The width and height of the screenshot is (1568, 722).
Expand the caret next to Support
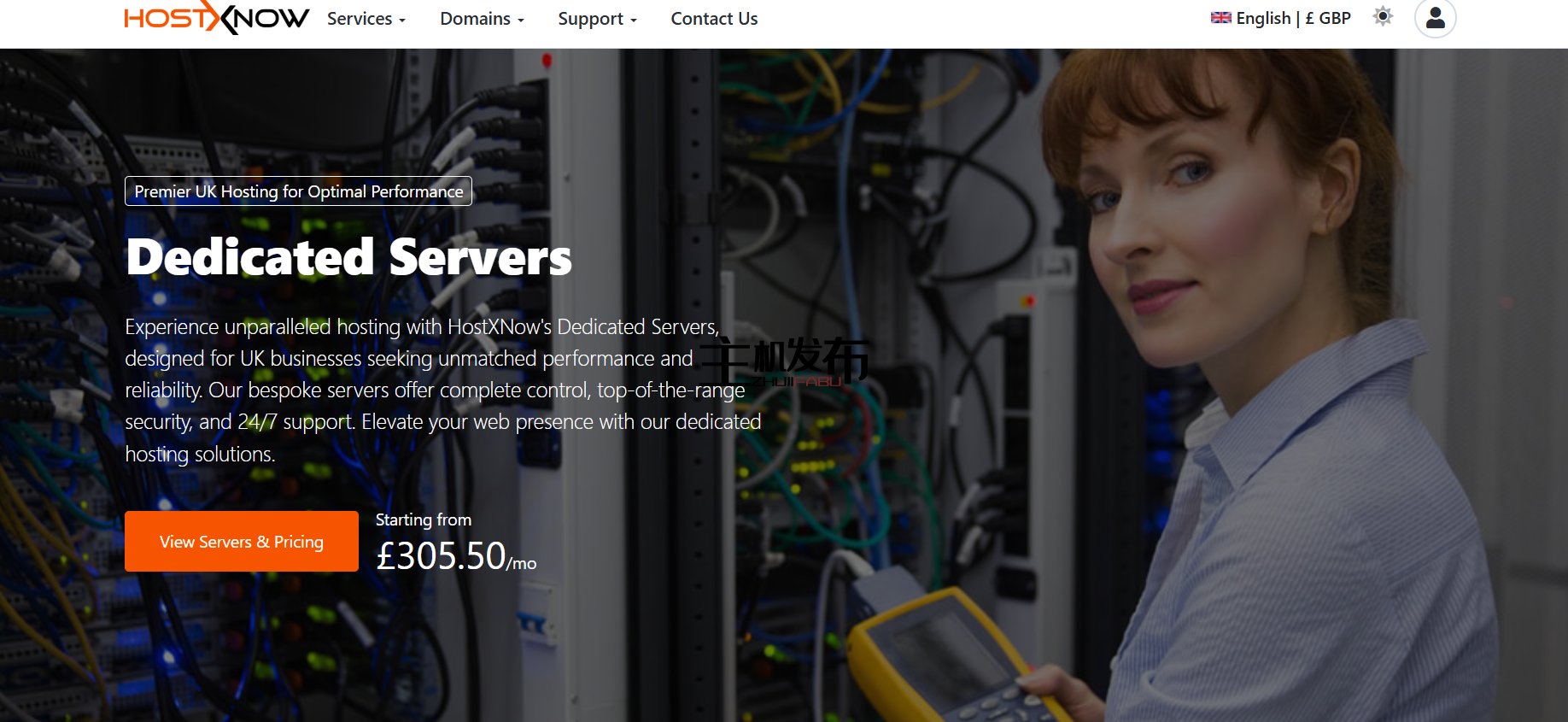pyautogui.click(x=634, y=21)
